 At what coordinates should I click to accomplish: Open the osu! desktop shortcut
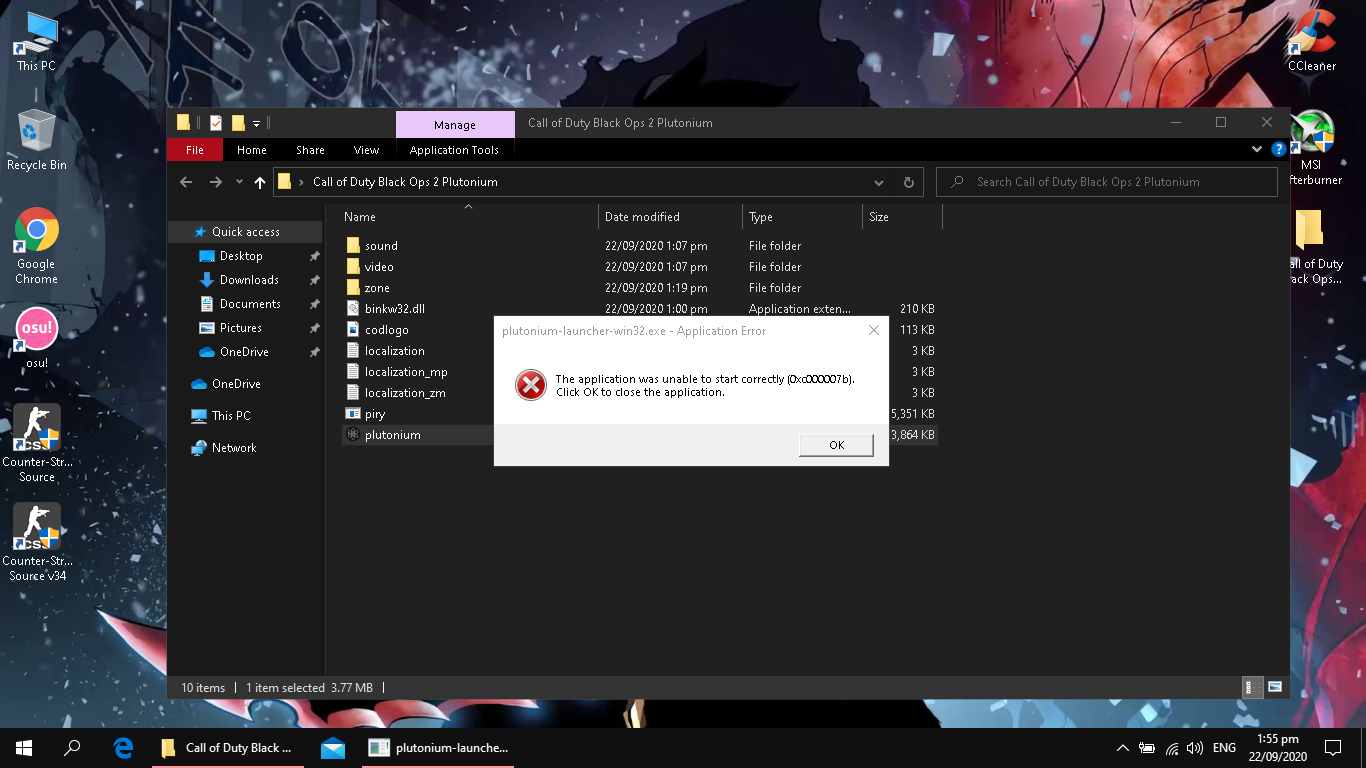[x=37, y=337]
